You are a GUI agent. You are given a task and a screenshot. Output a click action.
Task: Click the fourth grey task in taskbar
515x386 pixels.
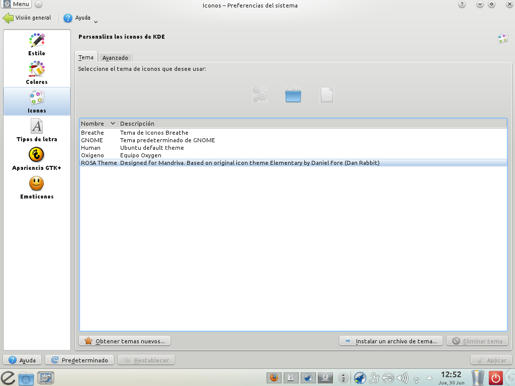325,378
